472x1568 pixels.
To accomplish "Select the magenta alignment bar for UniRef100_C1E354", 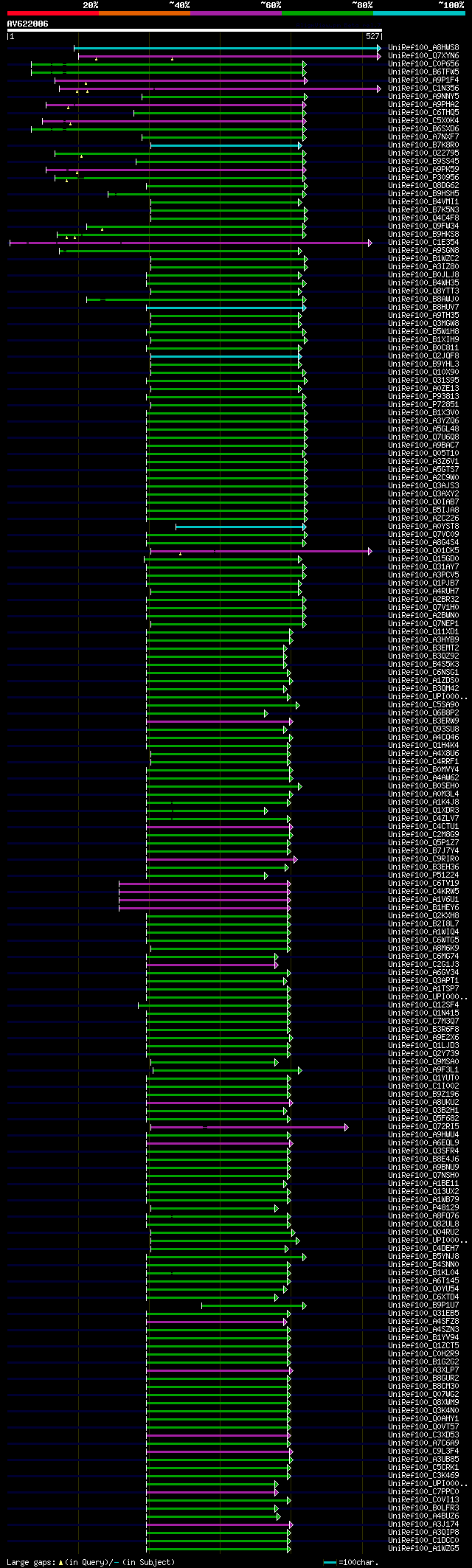I will 190,243.
